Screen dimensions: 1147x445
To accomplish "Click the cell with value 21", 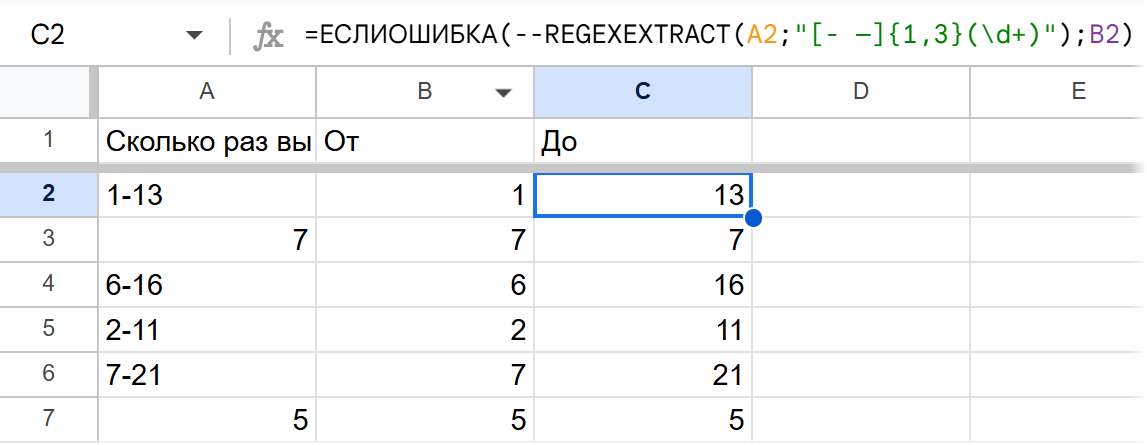I will 643,375.
